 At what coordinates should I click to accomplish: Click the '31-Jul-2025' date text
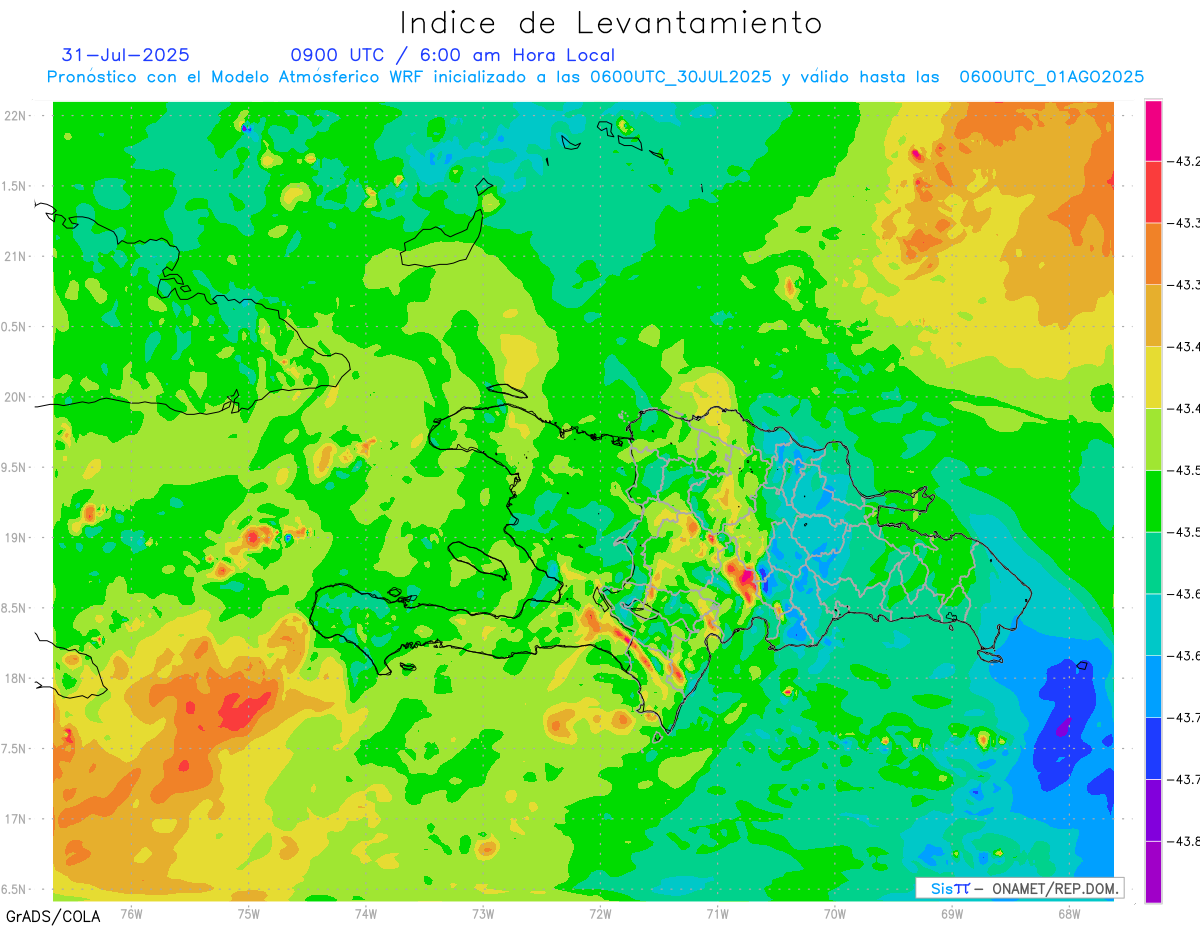[125, 55]
